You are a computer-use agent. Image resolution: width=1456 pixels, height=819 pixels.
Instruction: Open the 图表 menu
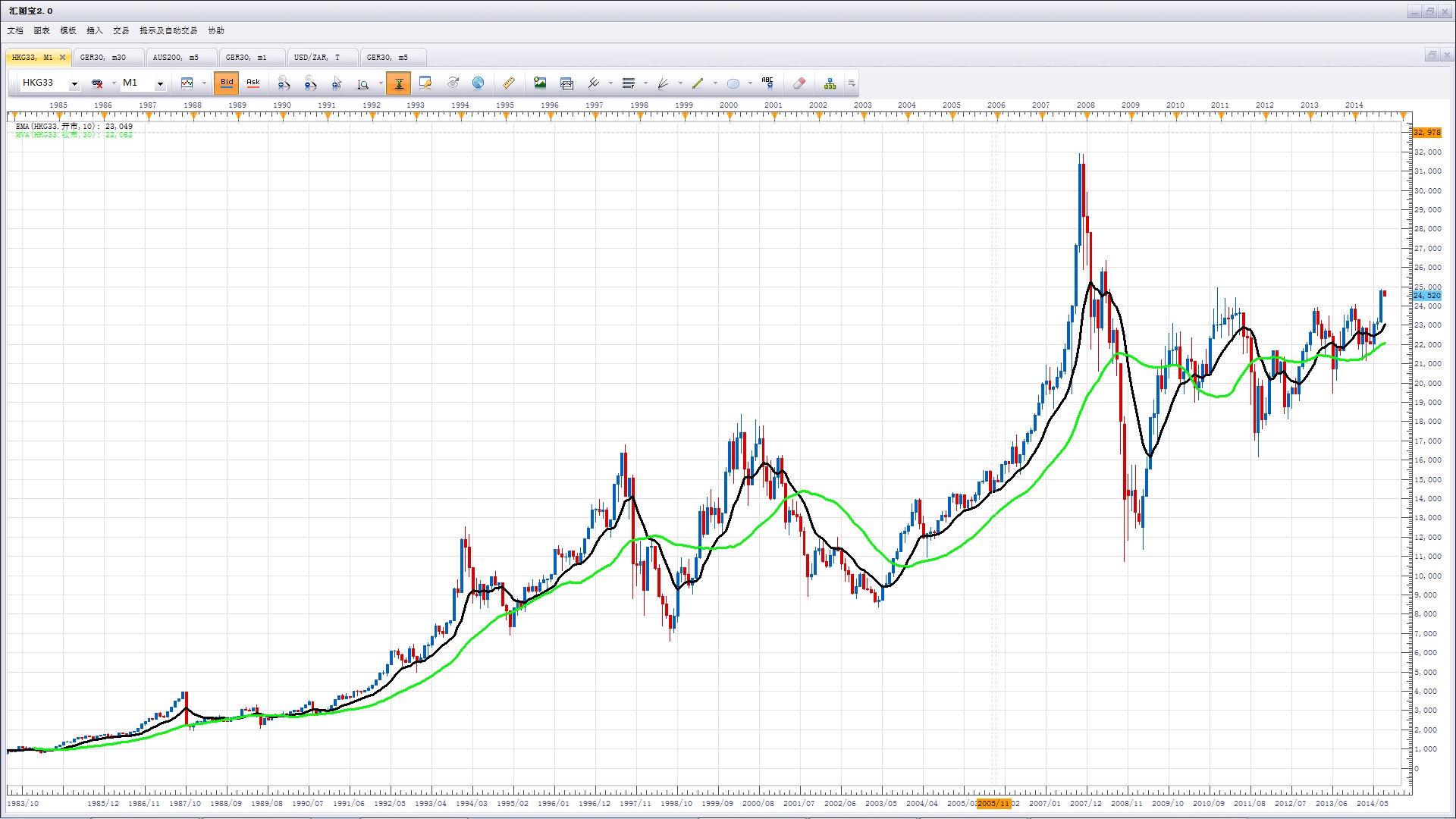click(42, 31)
